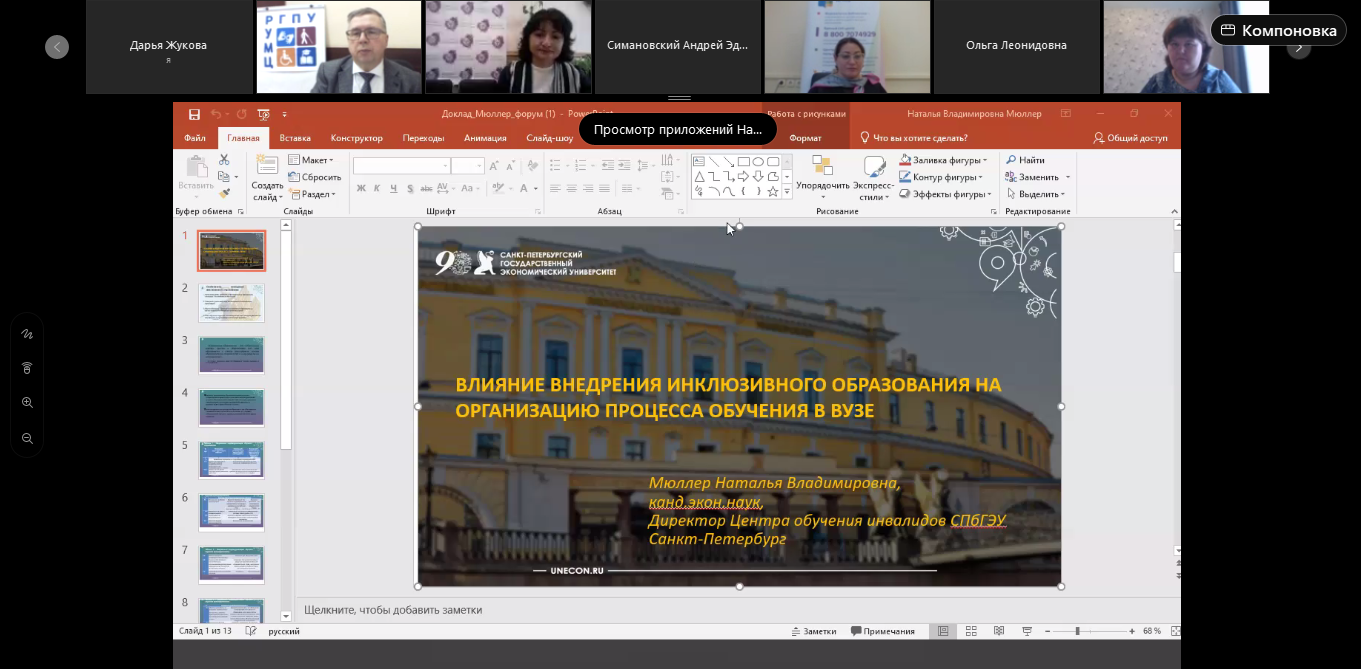Click the Save icon in quick access toolbar
Viewport: 1361px width, 669px height.
[x=194, y=114]
